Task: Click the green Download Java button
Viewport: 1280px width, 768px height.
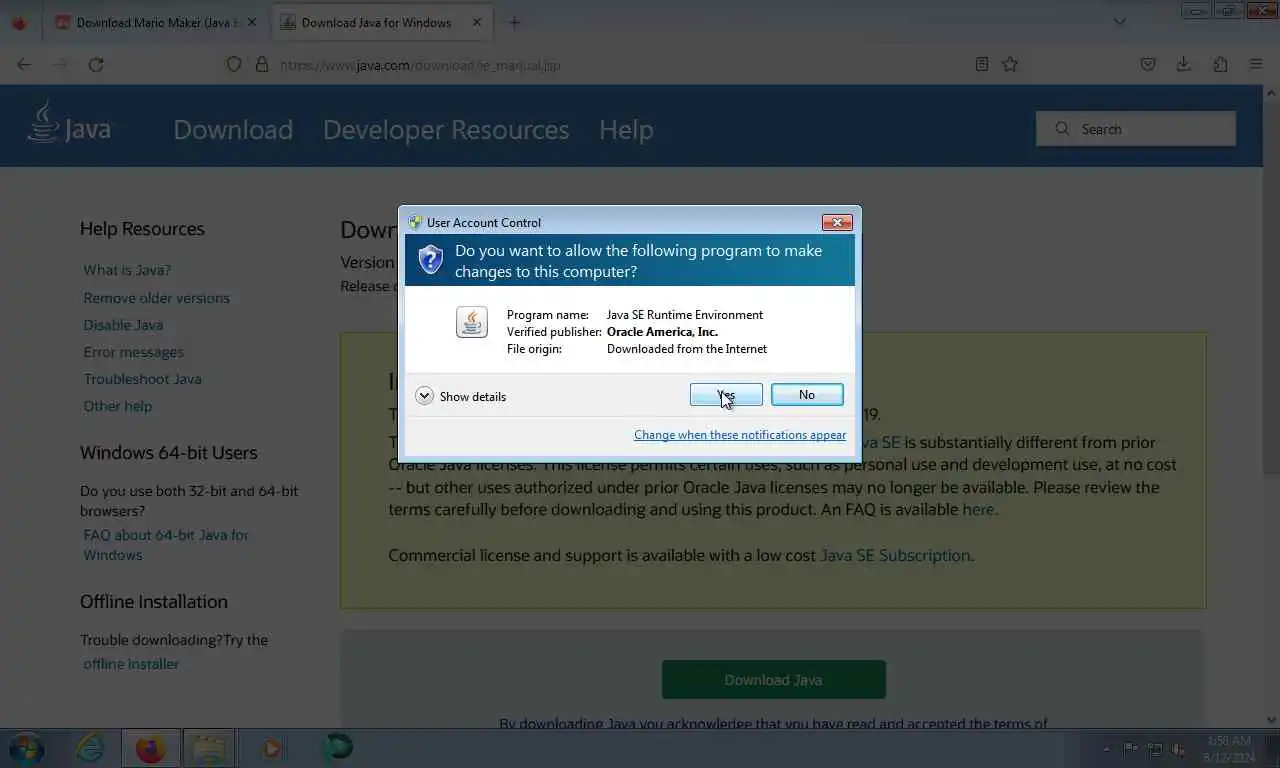Action: click(x=773, y=679)
